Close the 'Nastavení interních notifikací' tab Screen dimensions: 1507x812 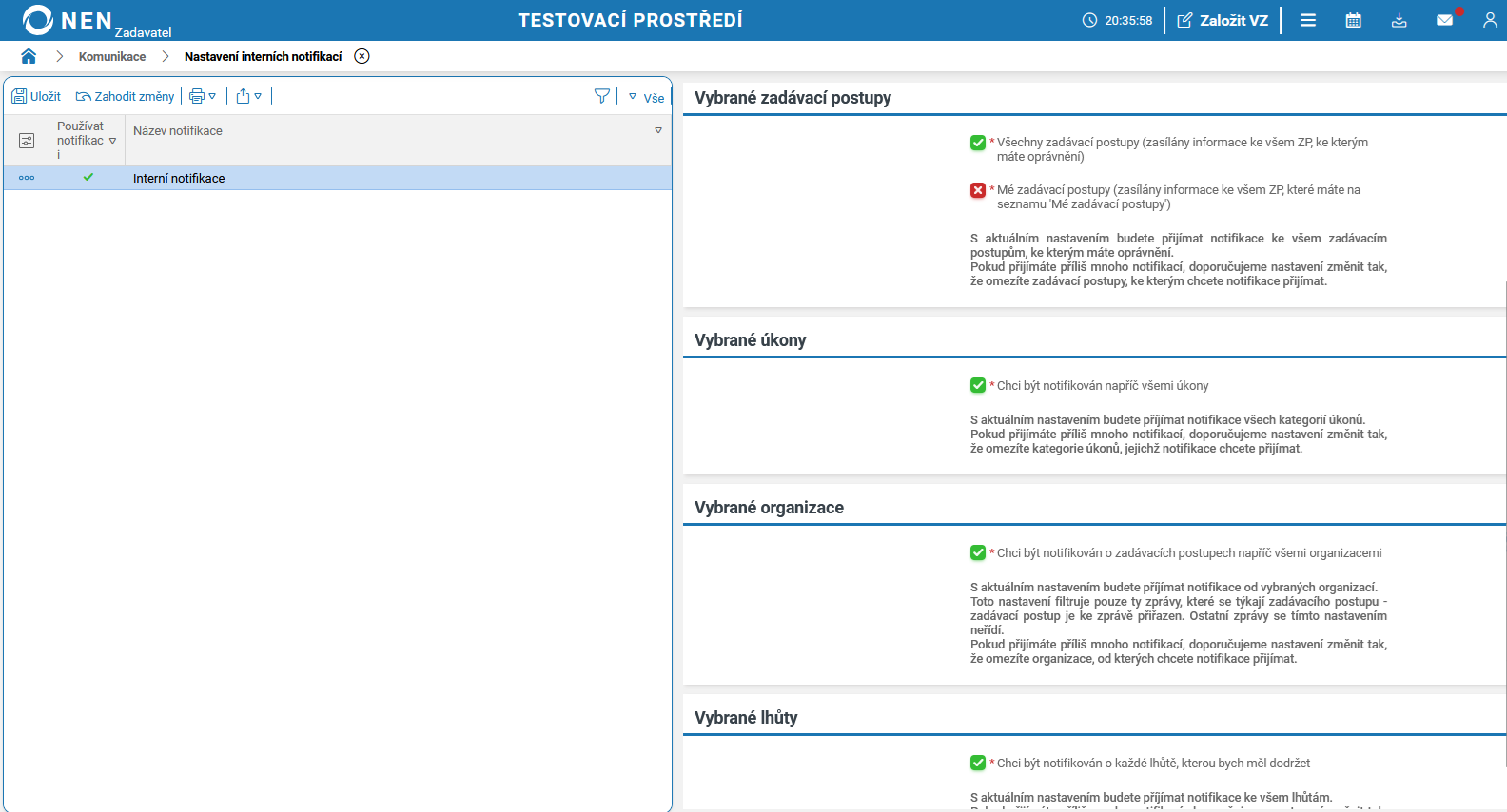click(362, 56)
